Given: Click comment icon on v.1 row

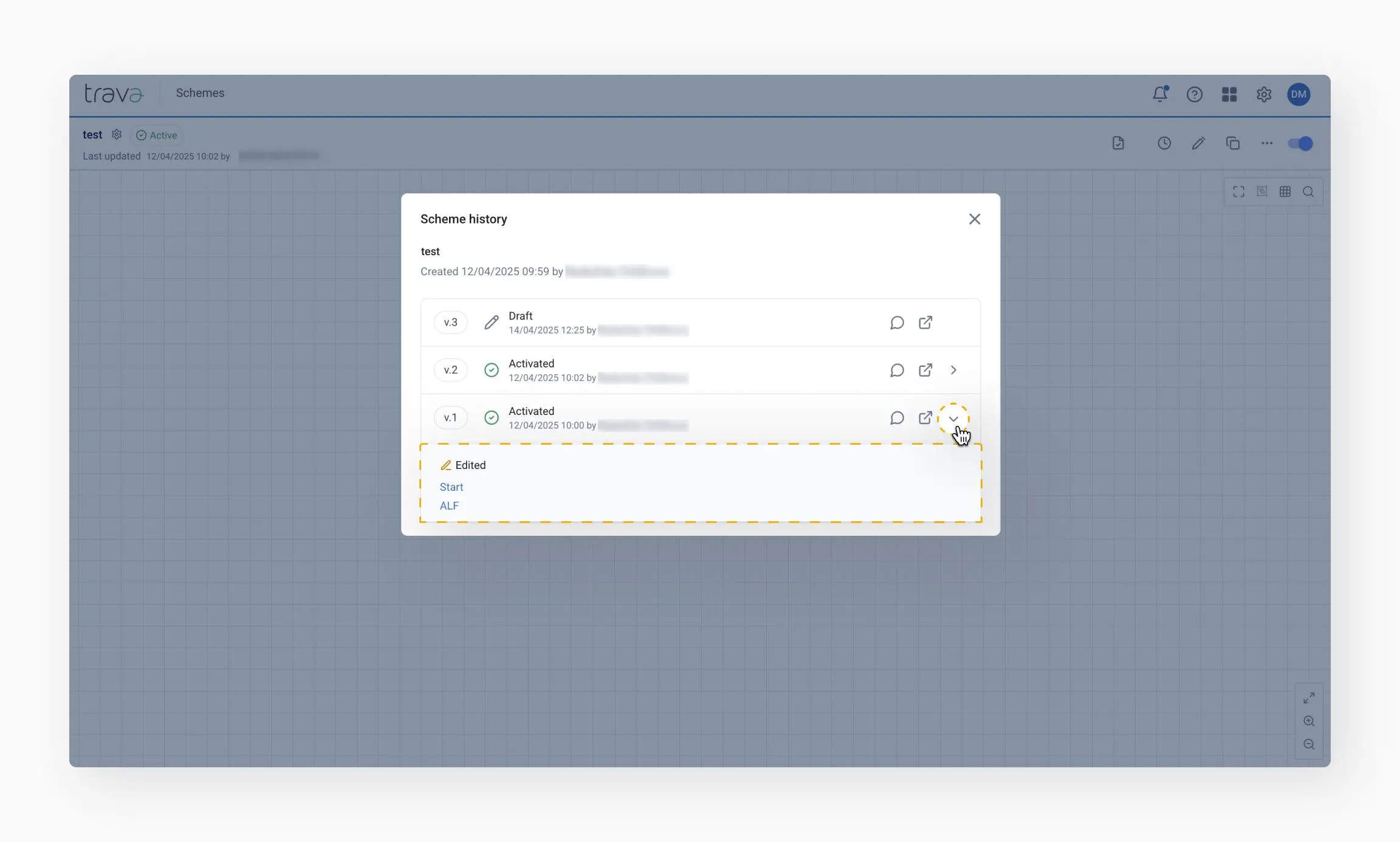Looking at the screenshot, I should tap(897, 418).
